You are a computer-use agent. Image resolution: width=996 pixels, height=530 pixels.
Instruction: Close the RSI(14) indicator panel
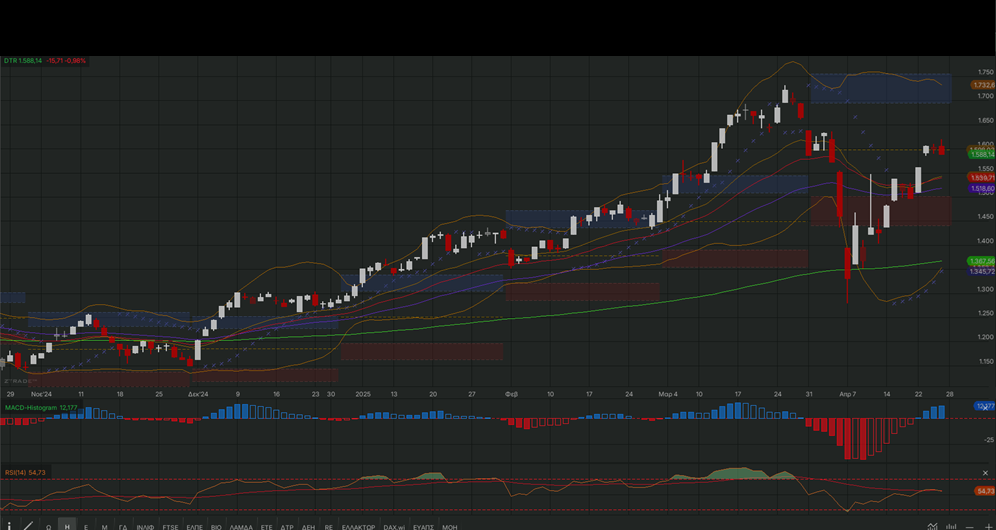click(985, 473)
